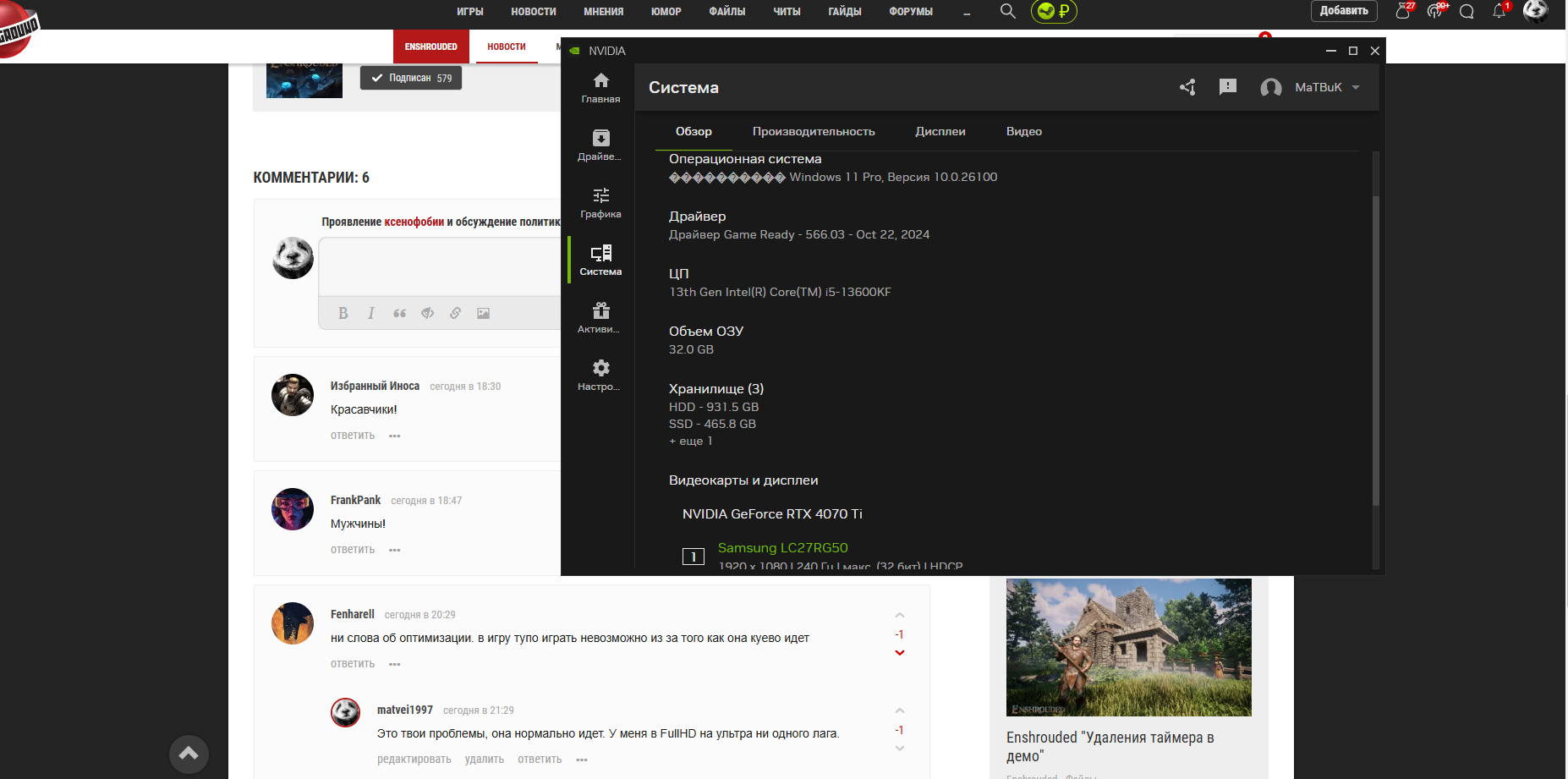
Task: Switch to the Обзор tab
Action: [694, 131]
